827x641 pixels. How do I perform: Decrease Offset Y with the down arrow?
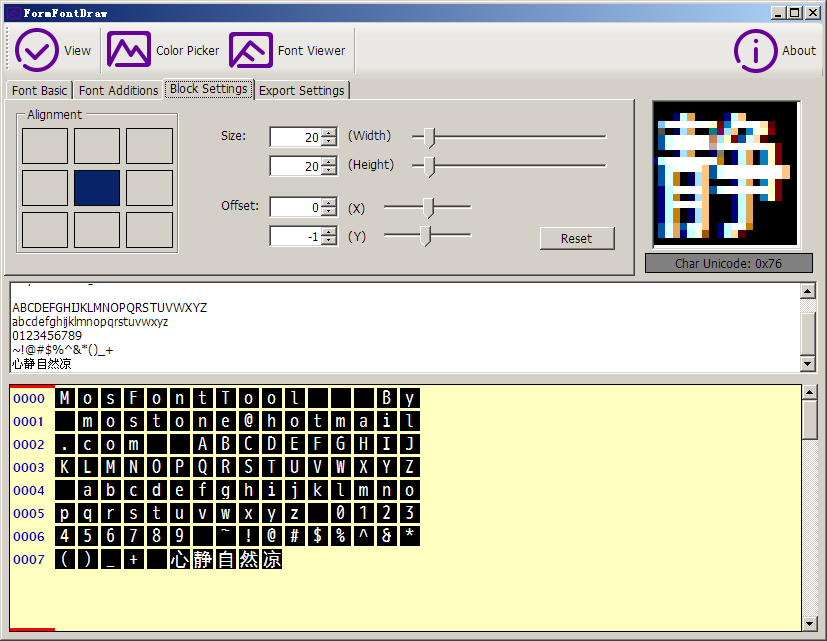(329, 241)
